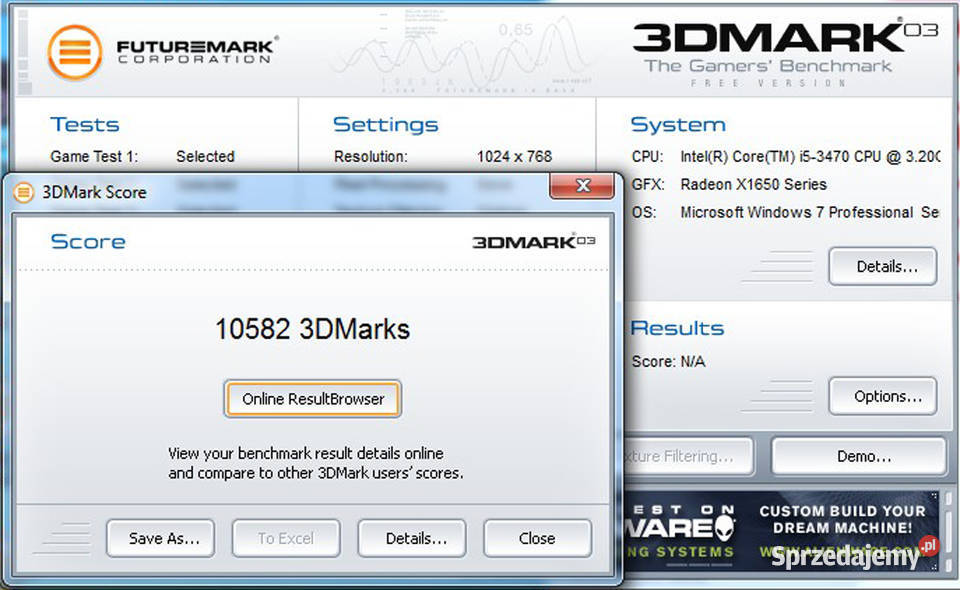Click the Alienware advertisement banner

click(781, 531)
